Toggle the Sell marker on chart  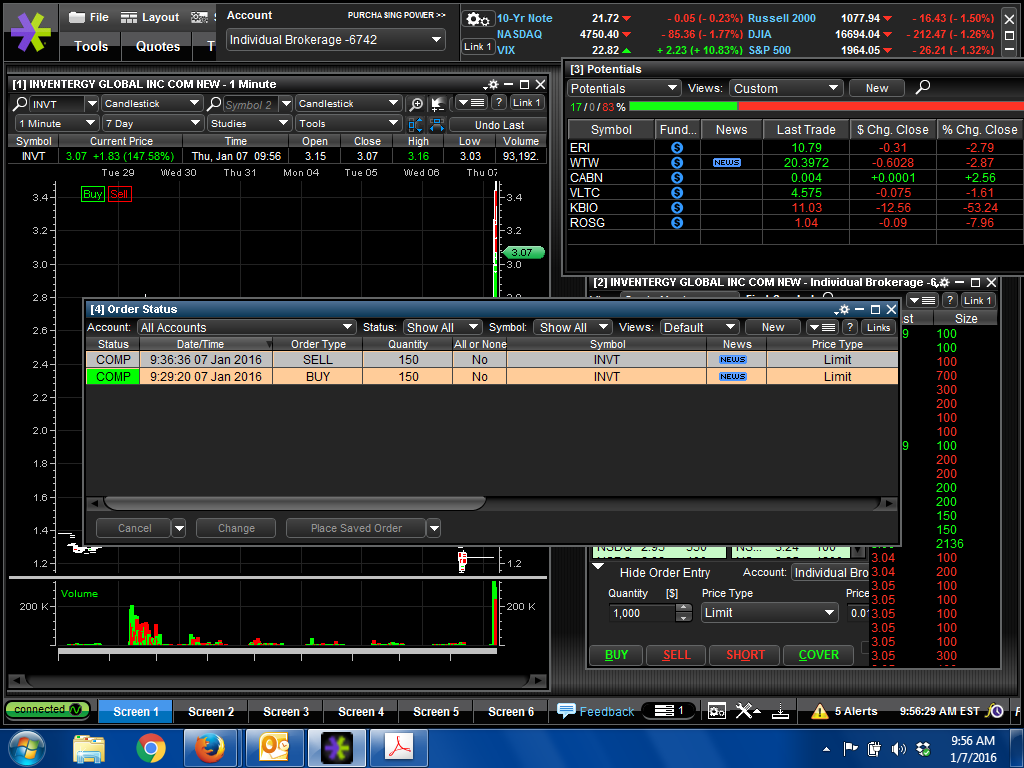click(120, 194)
